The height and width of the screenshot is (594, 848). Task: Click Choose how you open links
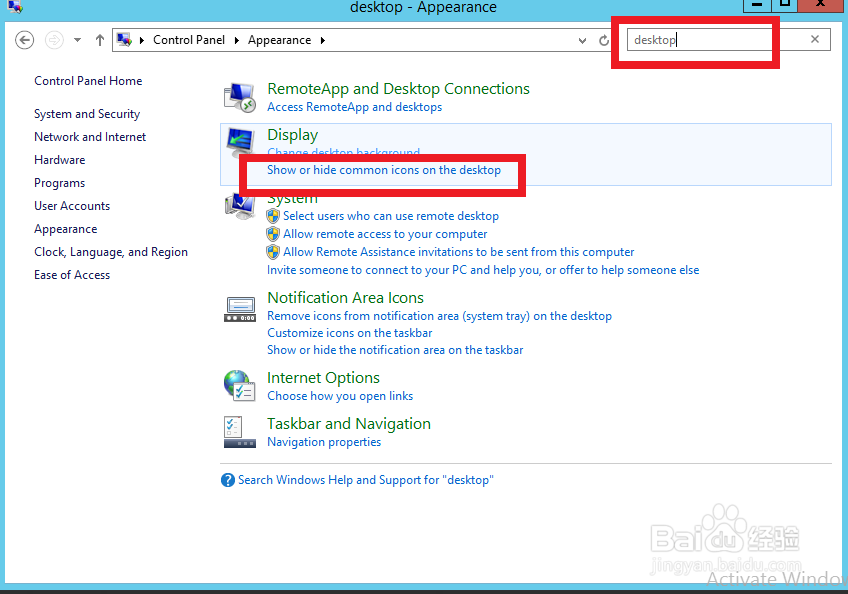pyautogui.click(x=340, y=396)
